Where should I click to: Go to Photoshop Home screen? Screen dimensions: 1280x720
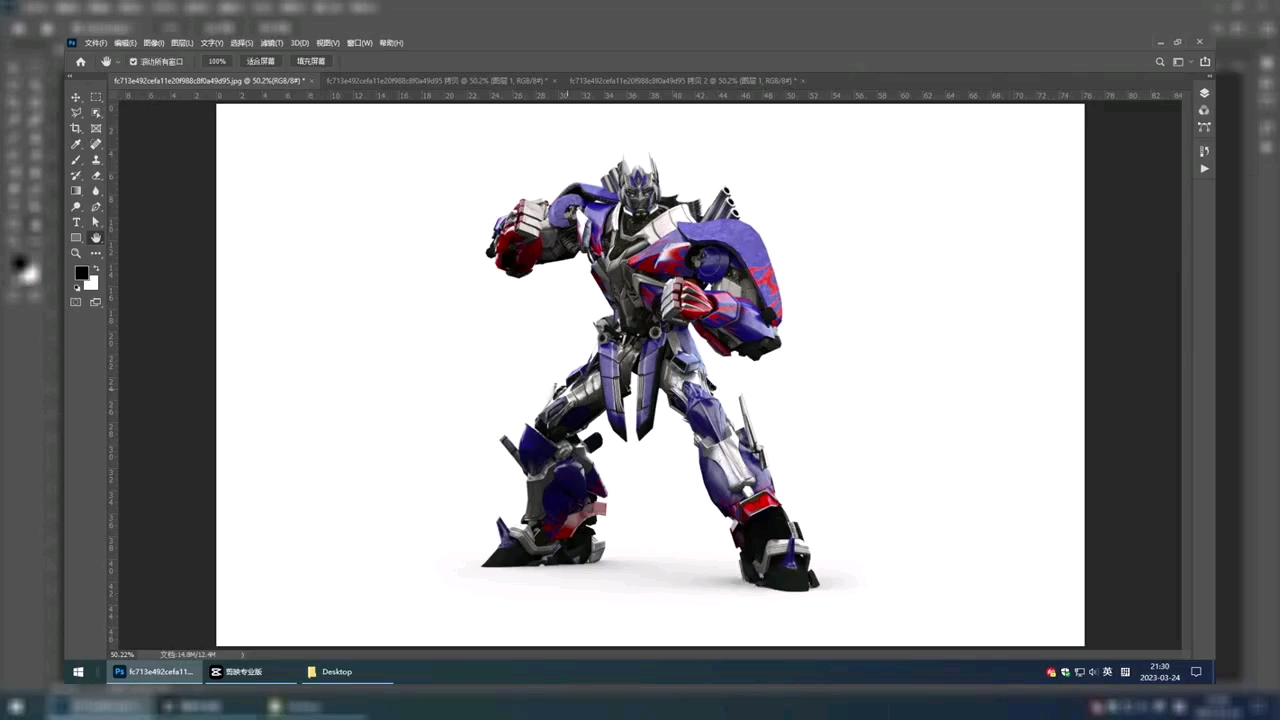[x=81, y=62]
